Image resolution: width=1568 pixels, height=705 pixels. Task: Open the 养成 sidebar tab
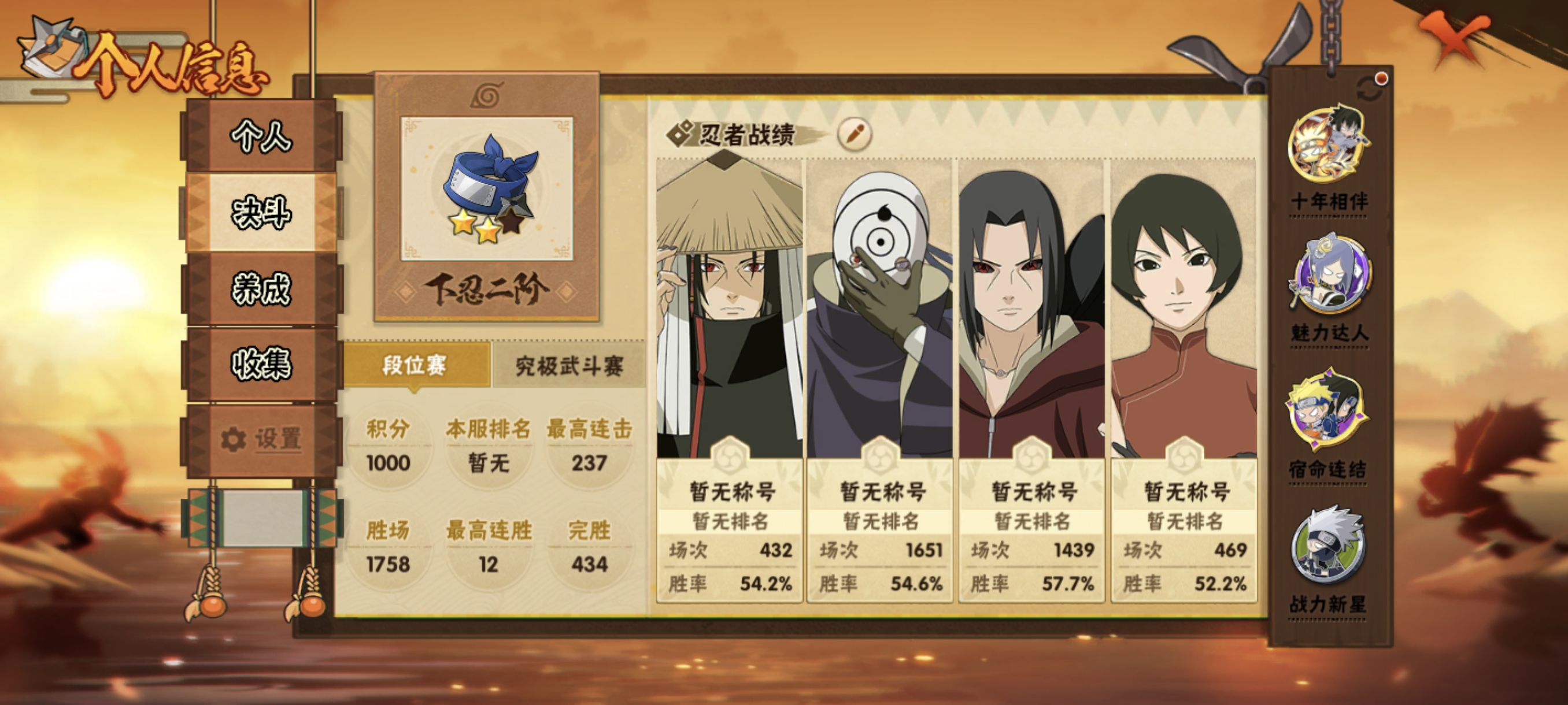coord(262,288)
